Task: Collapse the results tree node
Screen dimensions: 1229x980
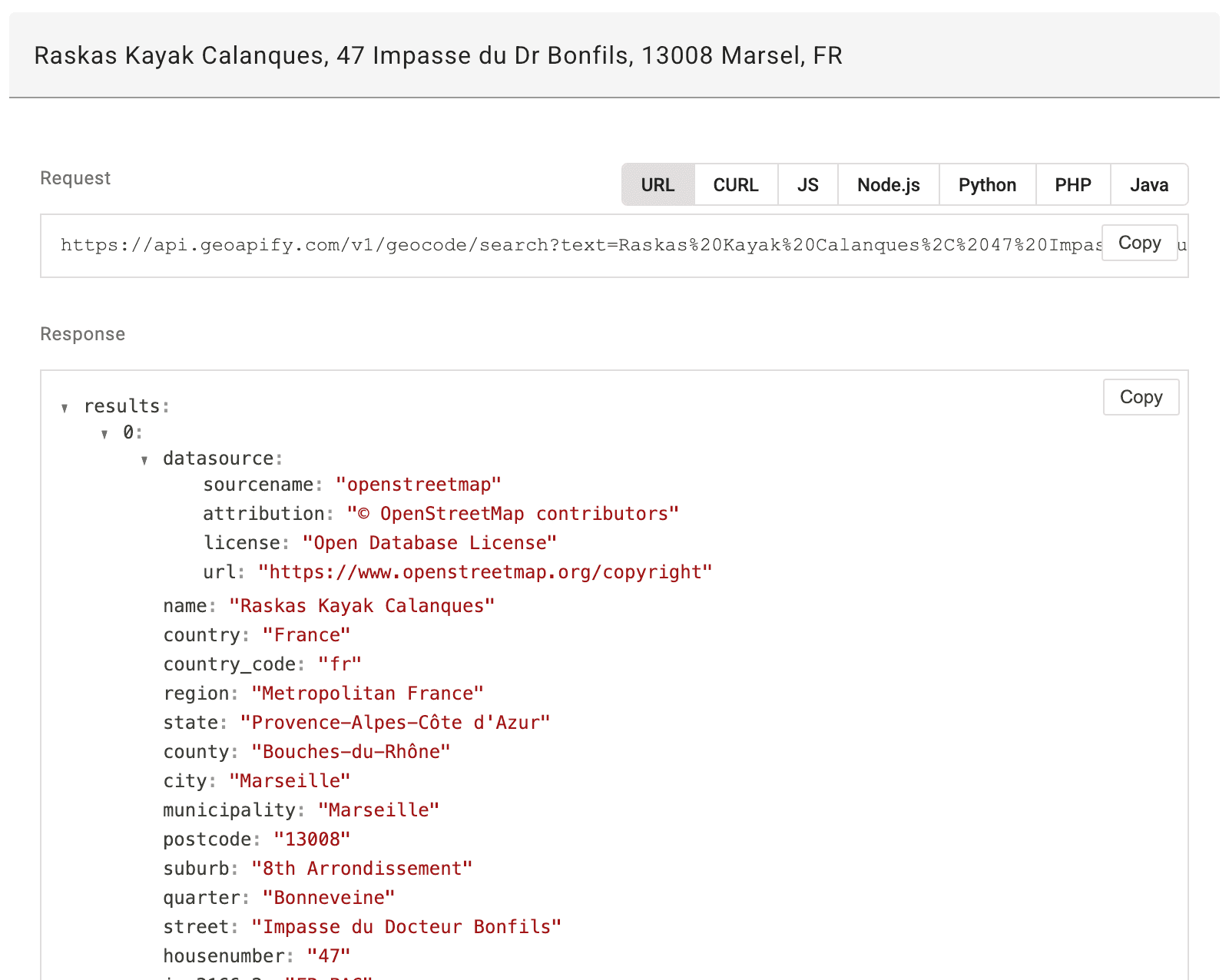Action: pyautogui.click(x=65, y=408)
